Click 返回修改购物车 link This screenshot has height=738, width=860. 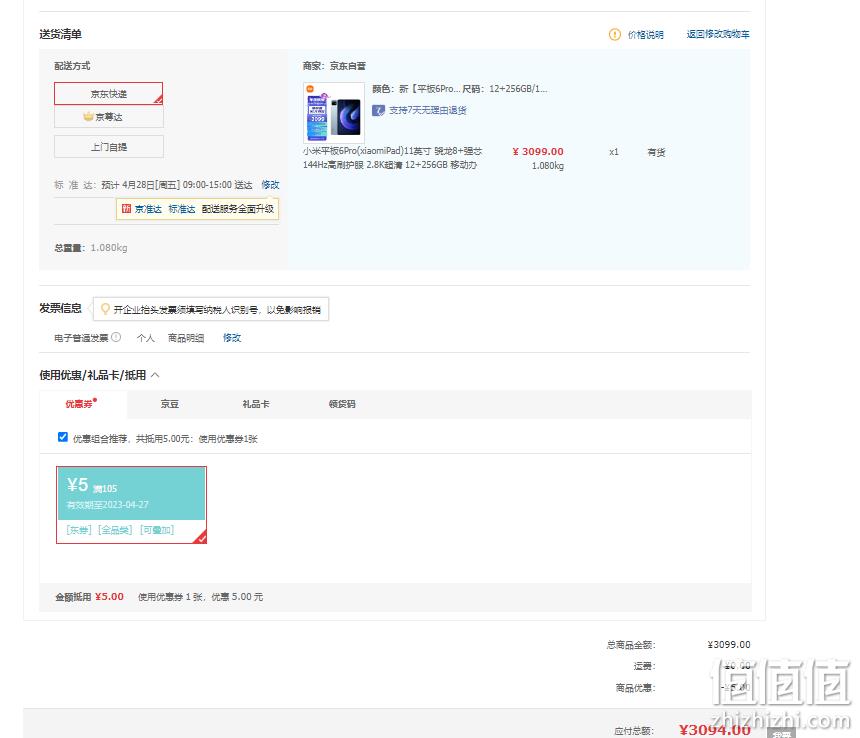coord(718,34)
